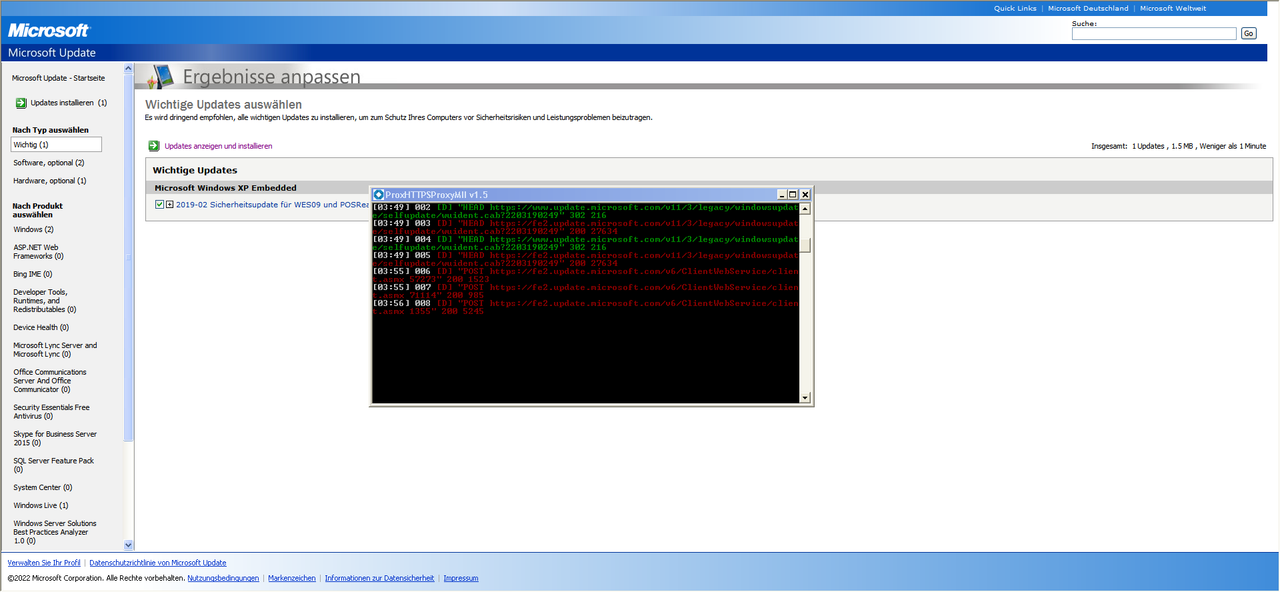Select Hardware, optional (1)
The image size is (1280, 592).
[50, 181]
